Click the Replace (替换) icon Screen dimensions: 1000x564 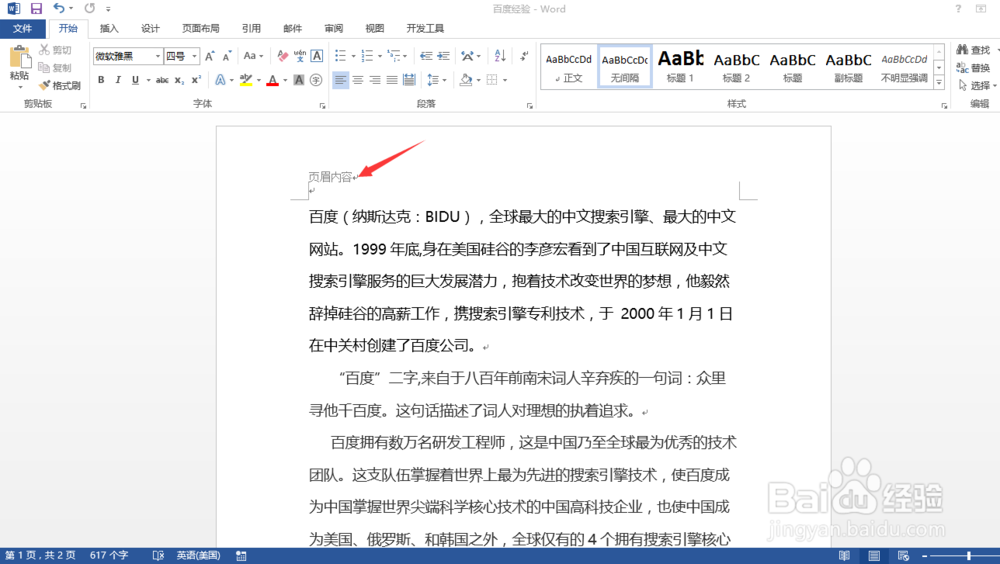click(962, 68)
